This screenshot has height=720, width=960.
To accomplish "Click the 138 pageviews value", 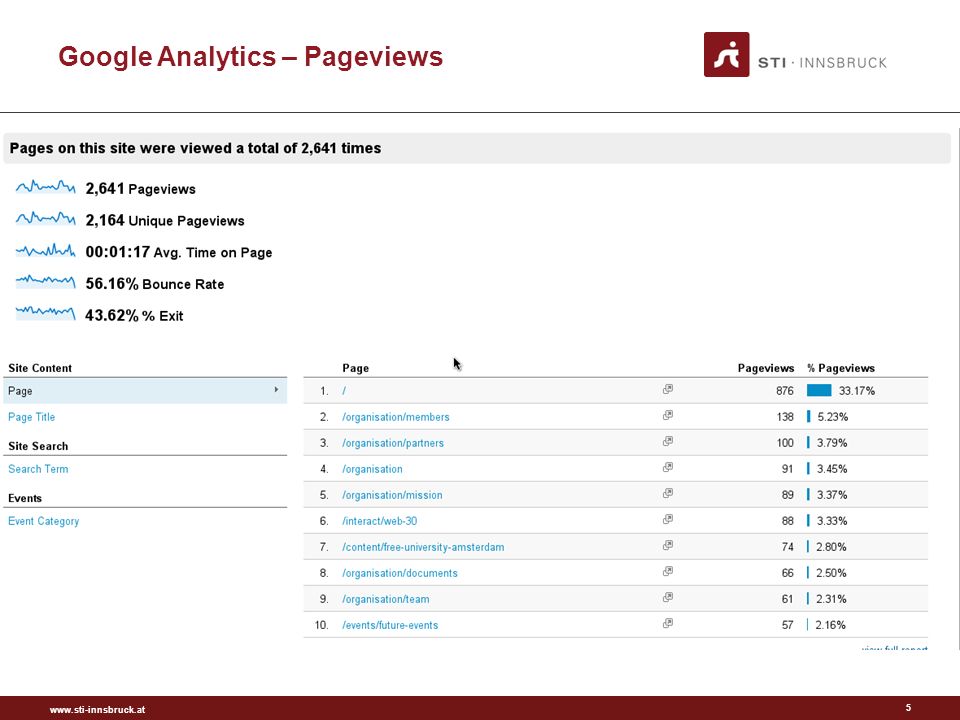I will (x=785, y=417).
